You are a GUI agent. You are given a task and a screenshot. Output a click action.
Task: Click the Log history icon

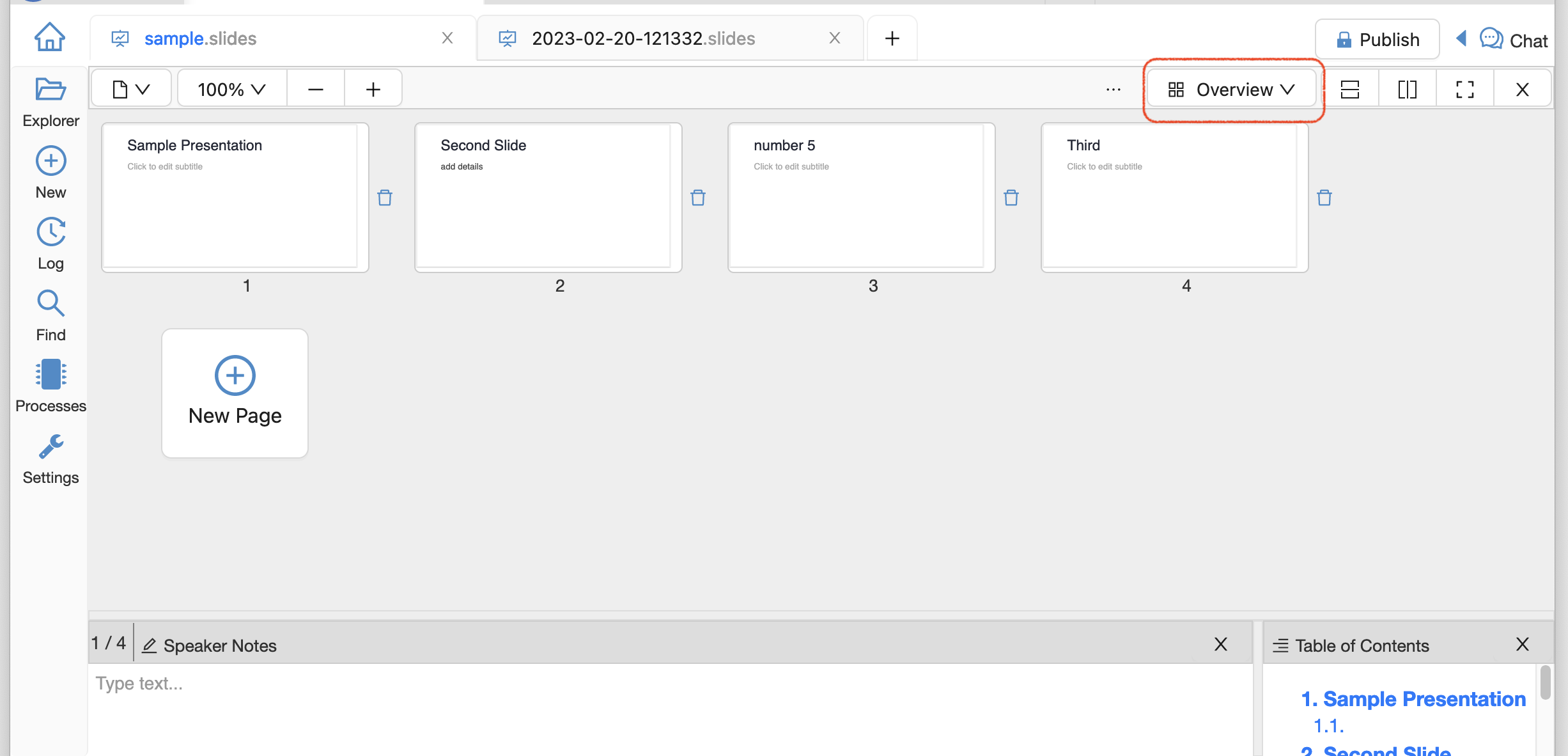tap(50, 244)
